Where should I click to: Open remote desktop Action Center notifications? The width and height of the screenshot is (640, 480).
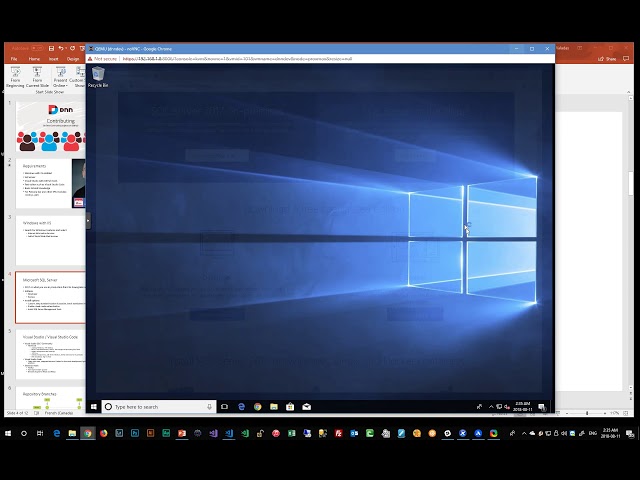click(x=542, y=407)
